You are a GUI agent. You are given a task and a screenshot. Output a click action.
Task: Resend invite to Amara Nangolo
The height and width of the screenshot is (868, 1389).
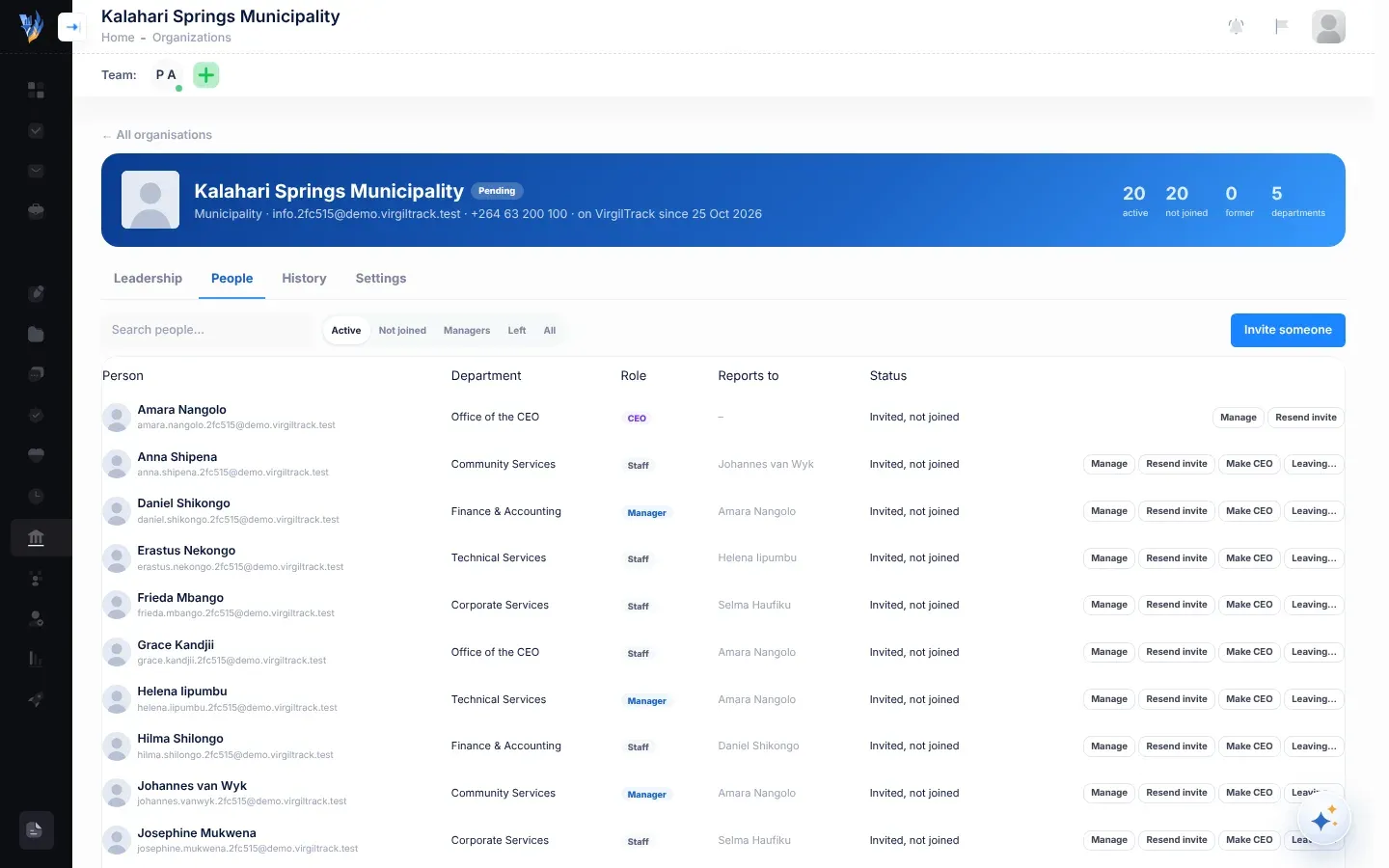(1306, 418)
